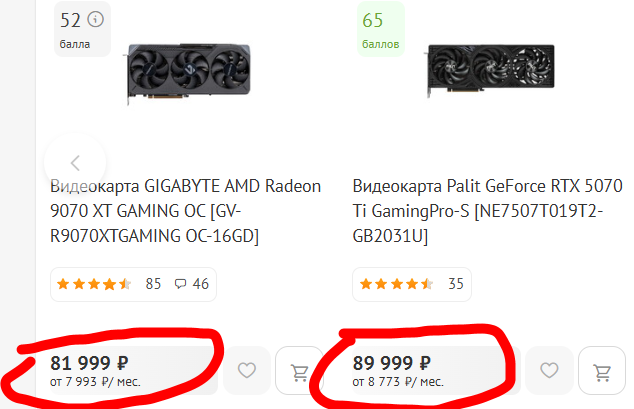Add GIGABYTE Radeon 9070 XT to cart
Screen dimensions: 634x409
[299, 372]
